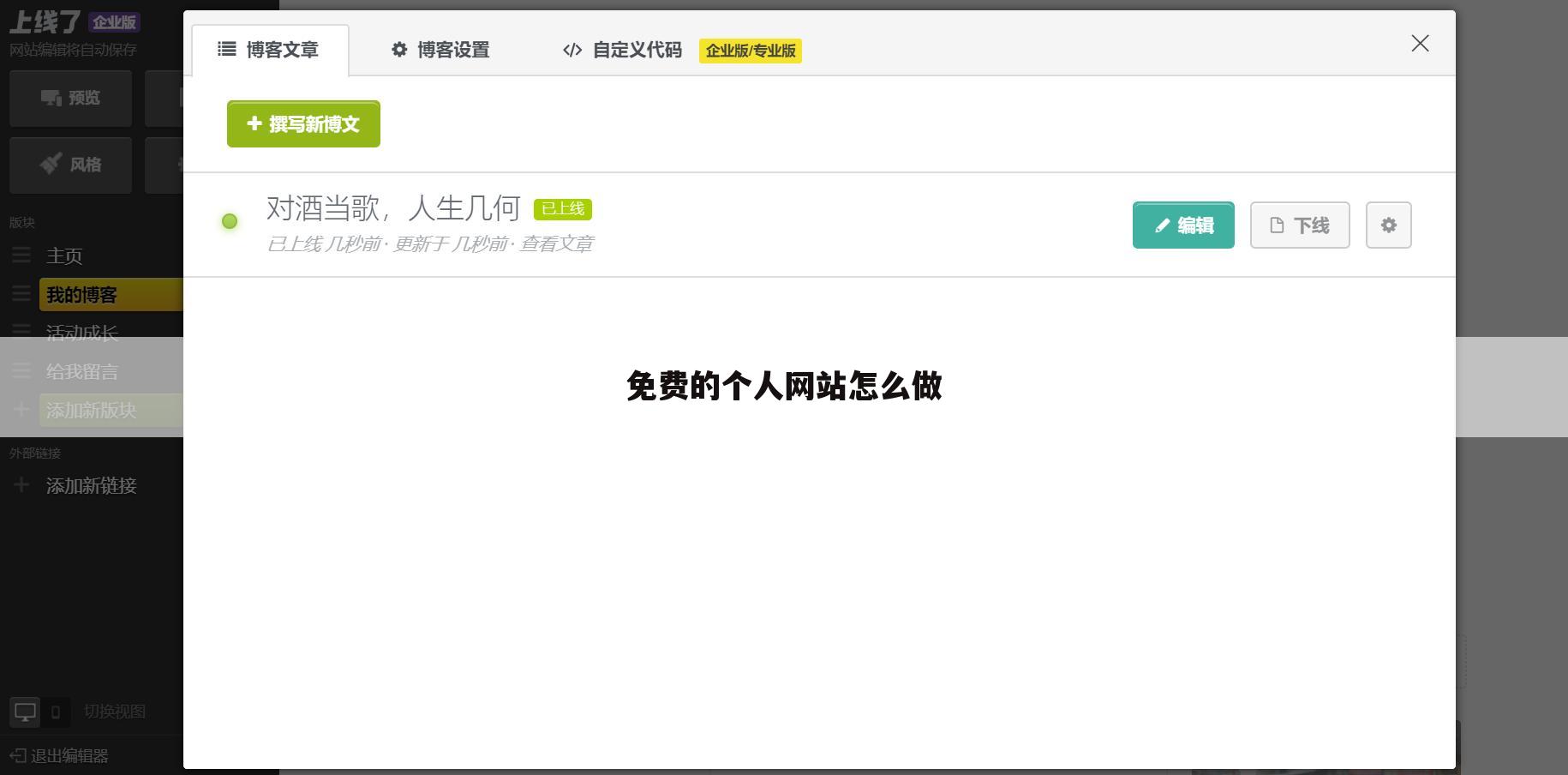The height and width of the screenshot is (775, 1568).
Task: Select 我的博客 section in sidebar
Action: click(81, 294)
